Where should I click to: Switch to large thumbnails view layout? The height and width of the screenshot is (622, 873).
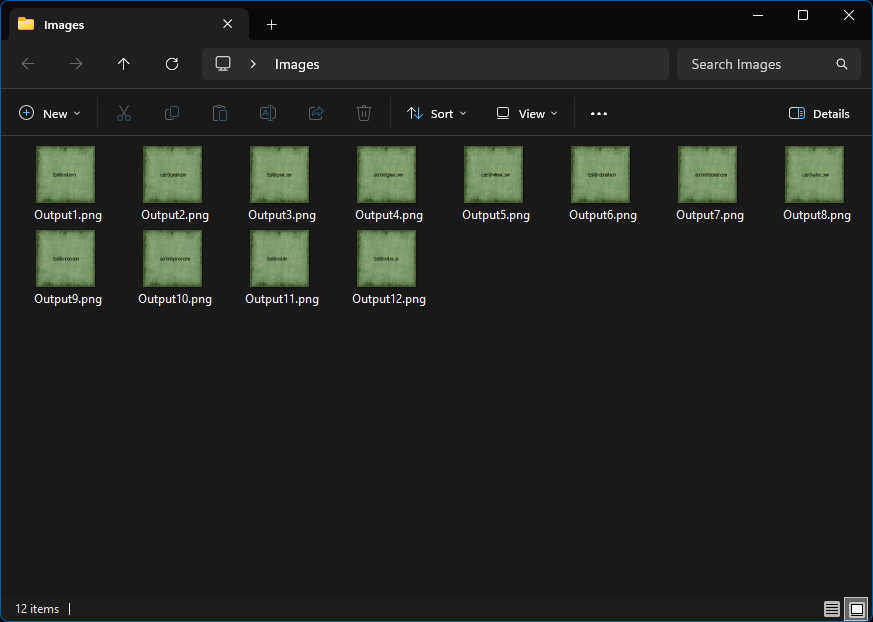coord(856,609)
